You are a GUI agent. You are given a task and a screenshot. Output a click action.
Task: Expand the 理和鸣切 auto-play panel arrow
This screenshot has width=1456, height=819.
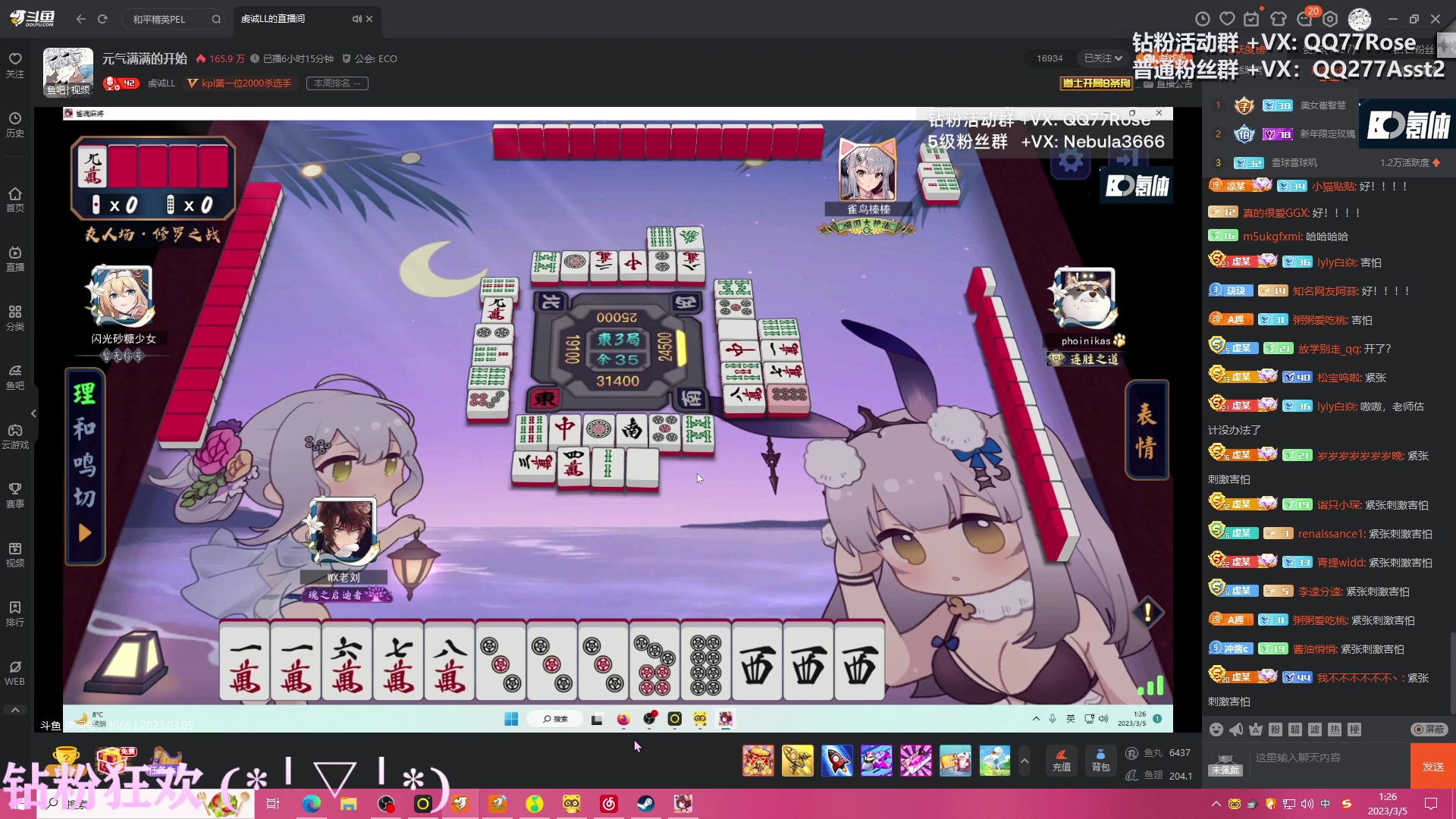(85, 533)
